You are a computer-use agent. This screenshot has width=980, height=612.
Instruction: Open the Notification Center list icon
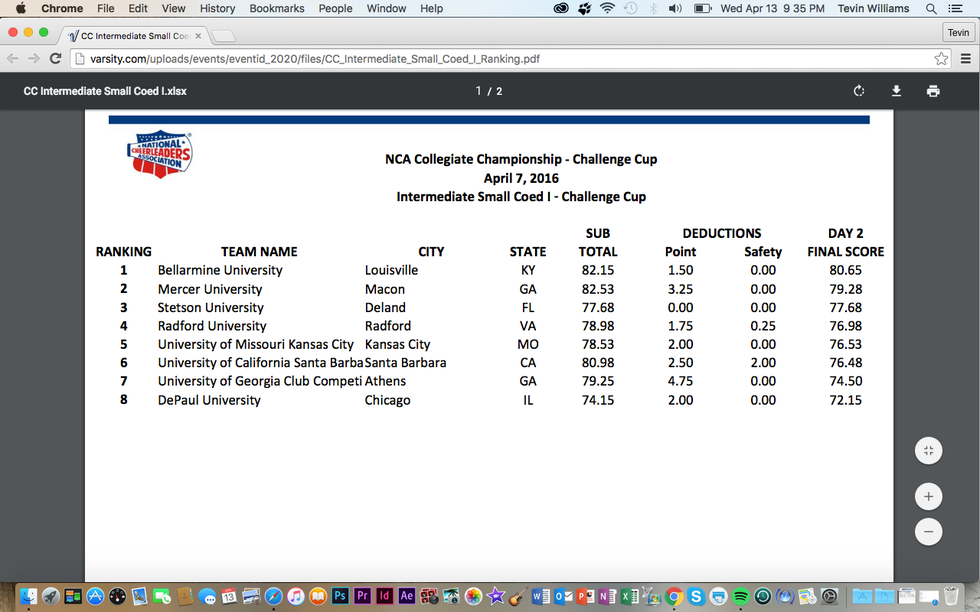(x=961, y=8)
